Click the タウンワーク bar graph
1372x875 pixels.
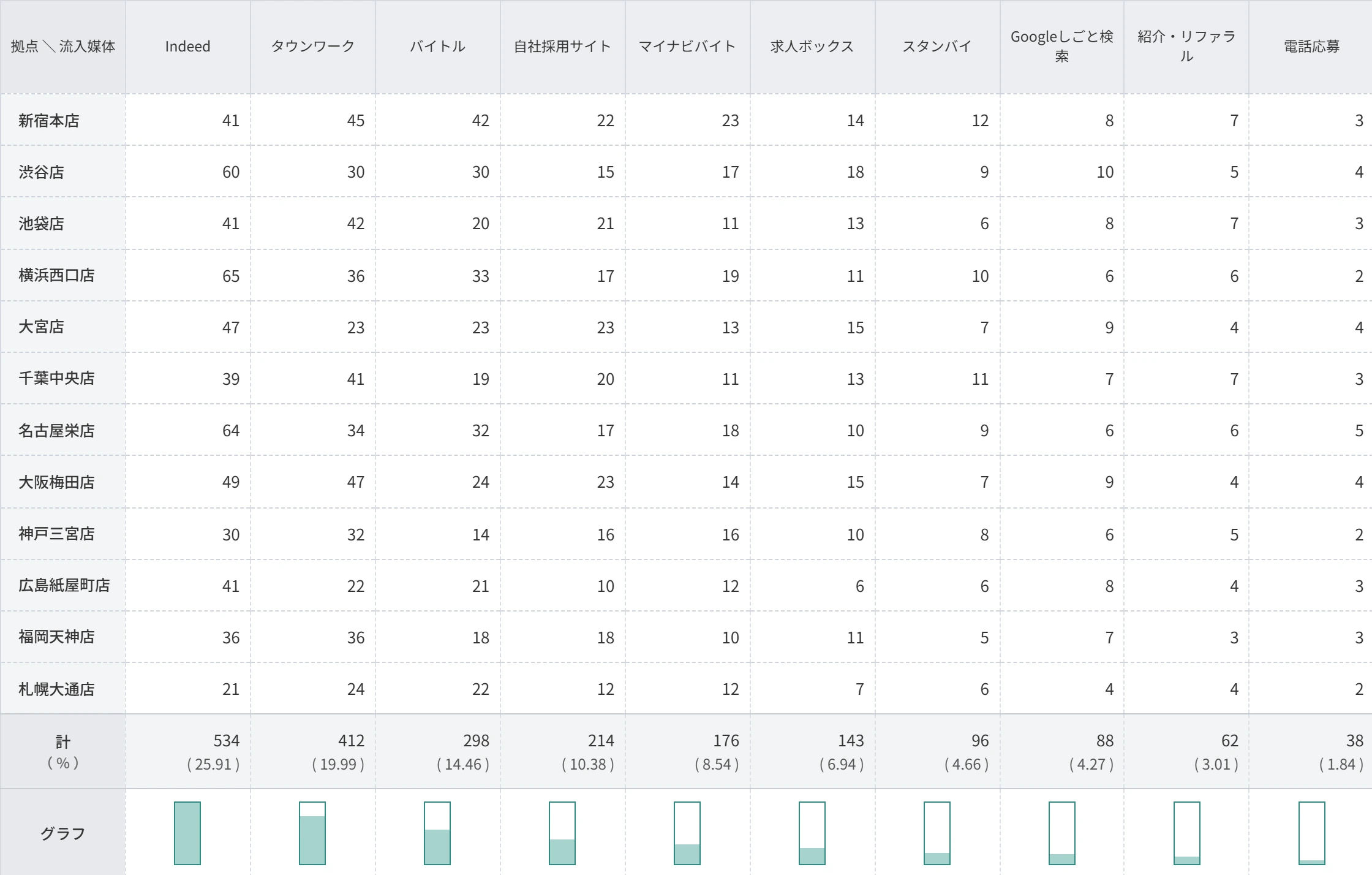click(312, 833)
